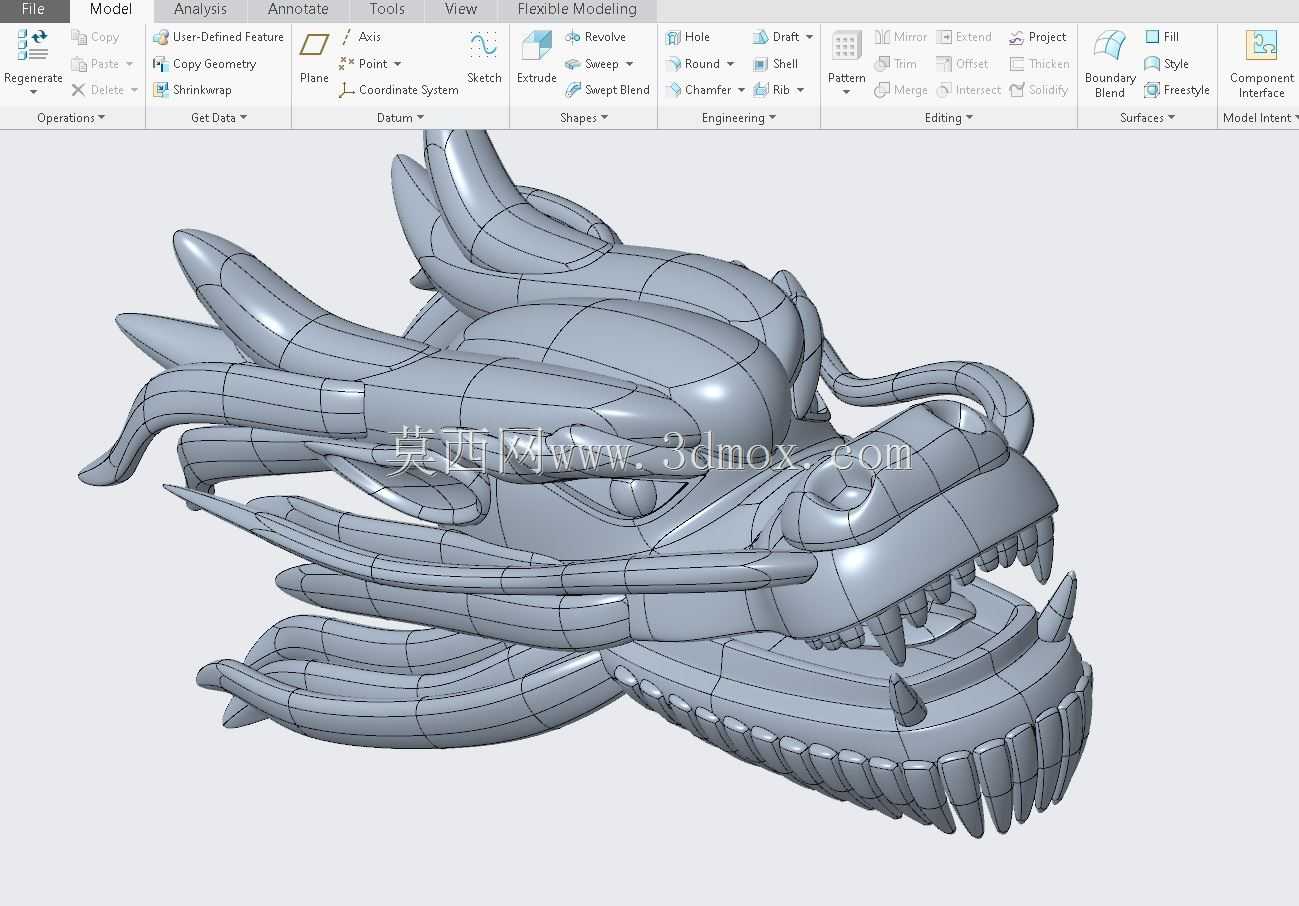Click the Fill surface tool
The height and width of the screenshot is (906, 1299).
1162,37
